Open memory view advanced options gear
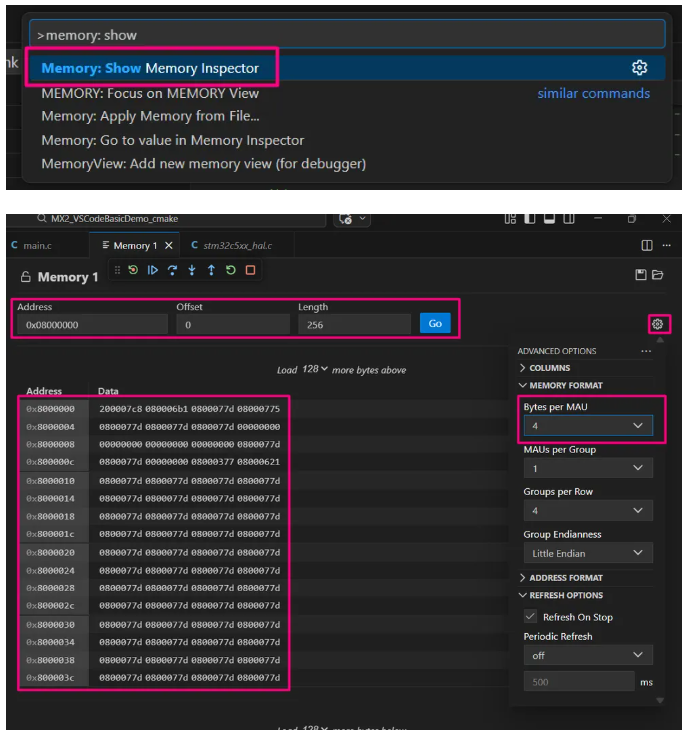Screen dimensions: 687x735 [657, 324]
